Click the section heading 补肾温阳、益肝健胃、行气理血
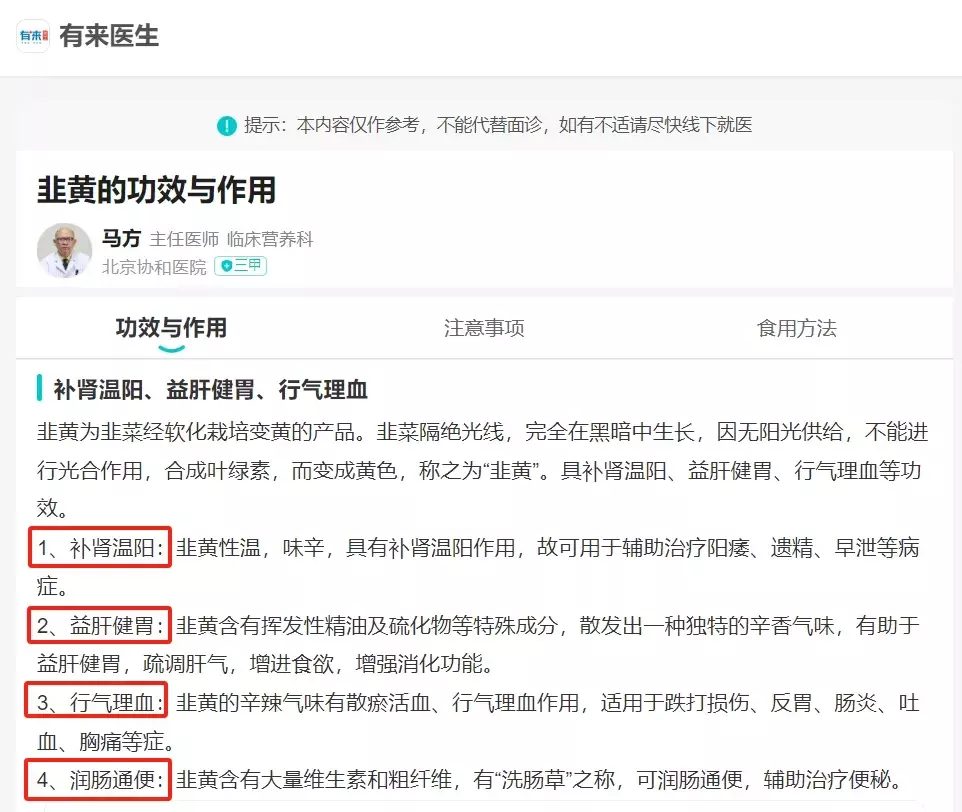Image resolution: width=962 pixels, height=812 pixels. 210,389
